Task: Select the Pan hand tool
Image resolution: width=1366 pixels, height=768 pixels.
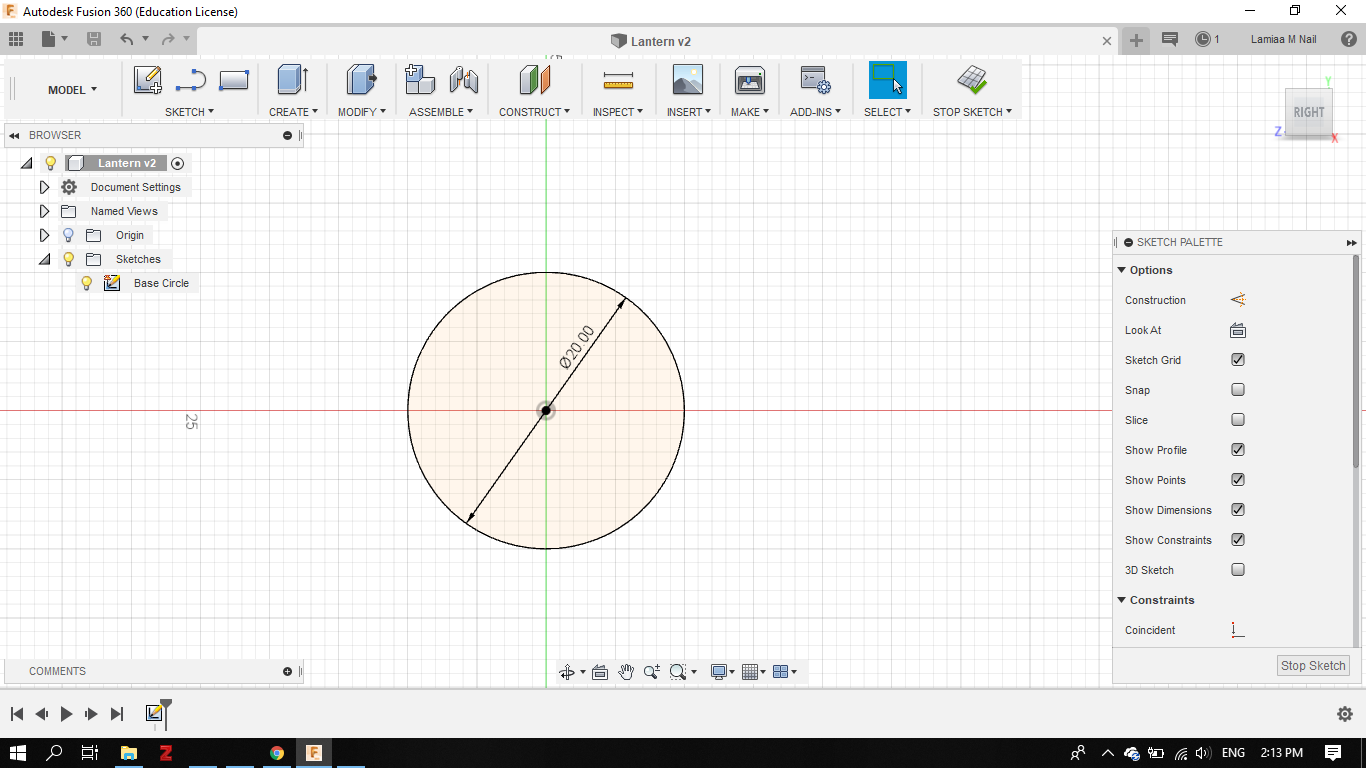Action: [626, 672]
